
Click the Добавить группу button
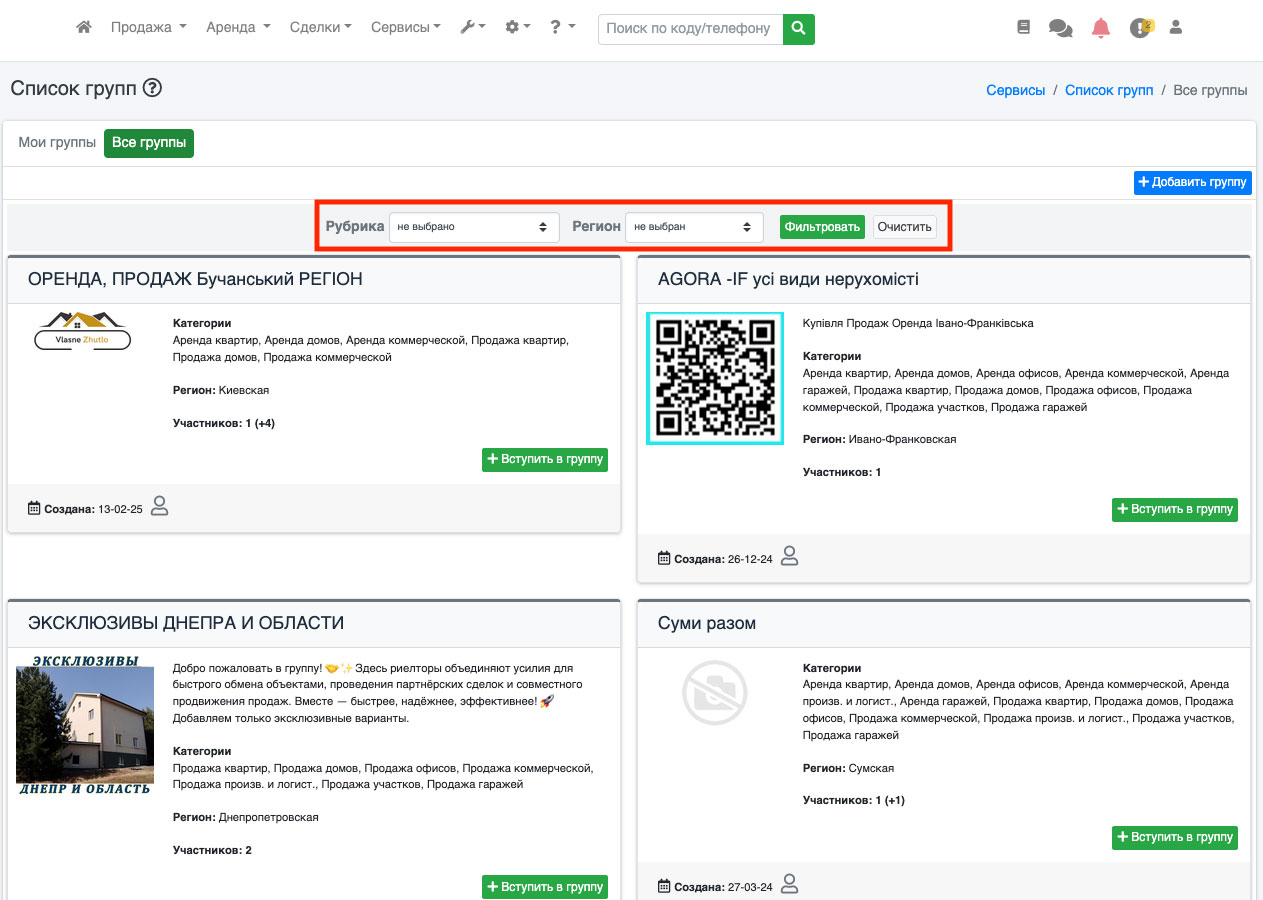[1192, 182]
